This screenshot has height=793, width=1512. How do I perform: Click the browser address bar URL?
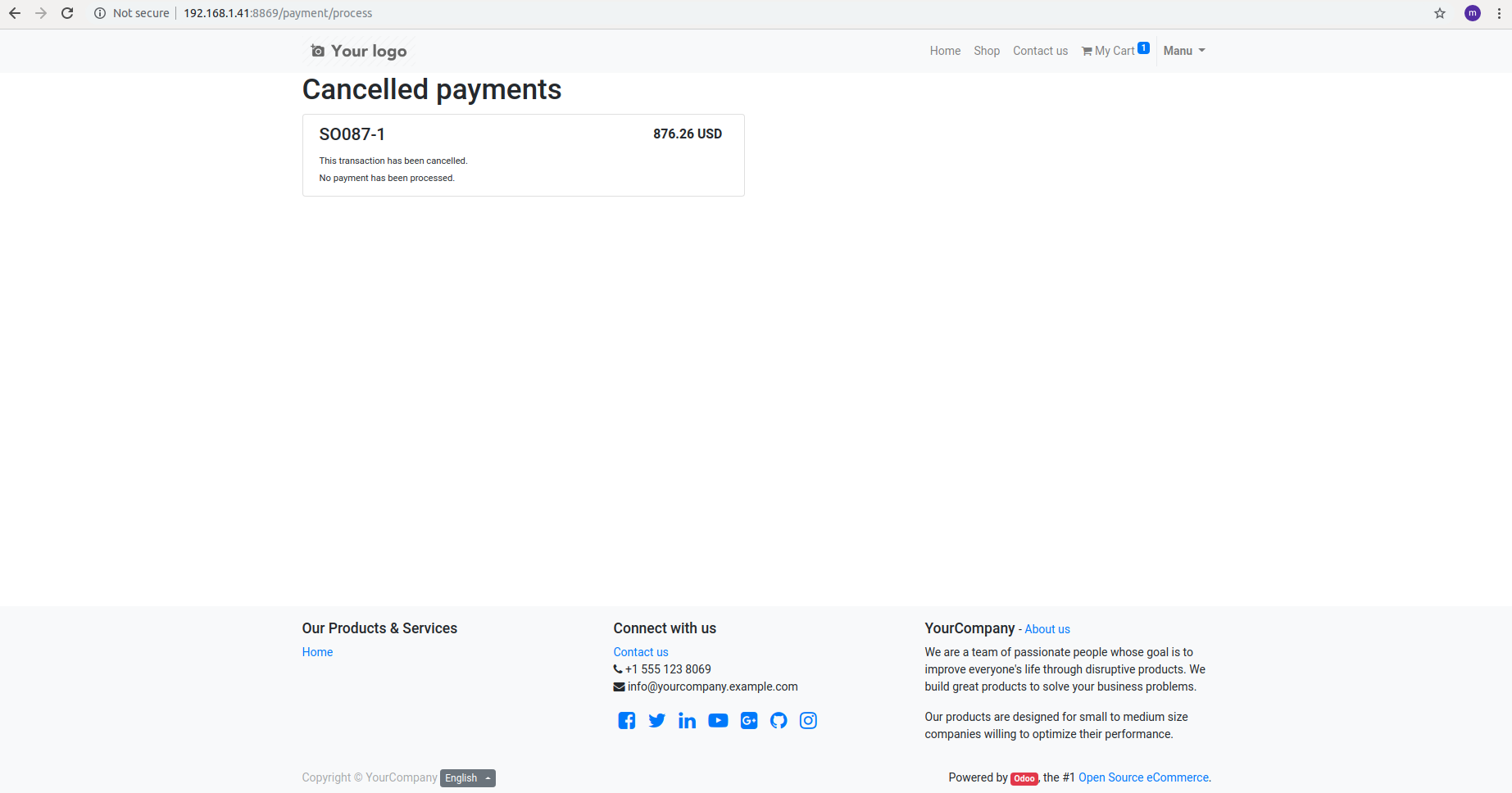[x=278, y=13]
